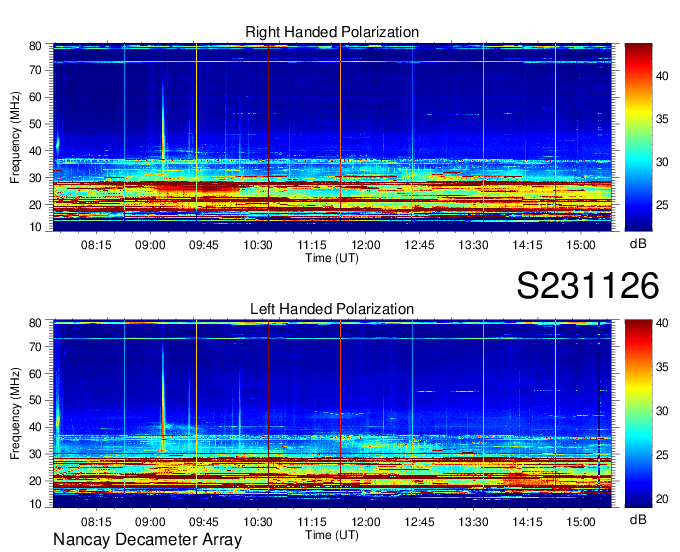
Task: Click the 10:30 tick in the right-handed plot
Action: 258,245
